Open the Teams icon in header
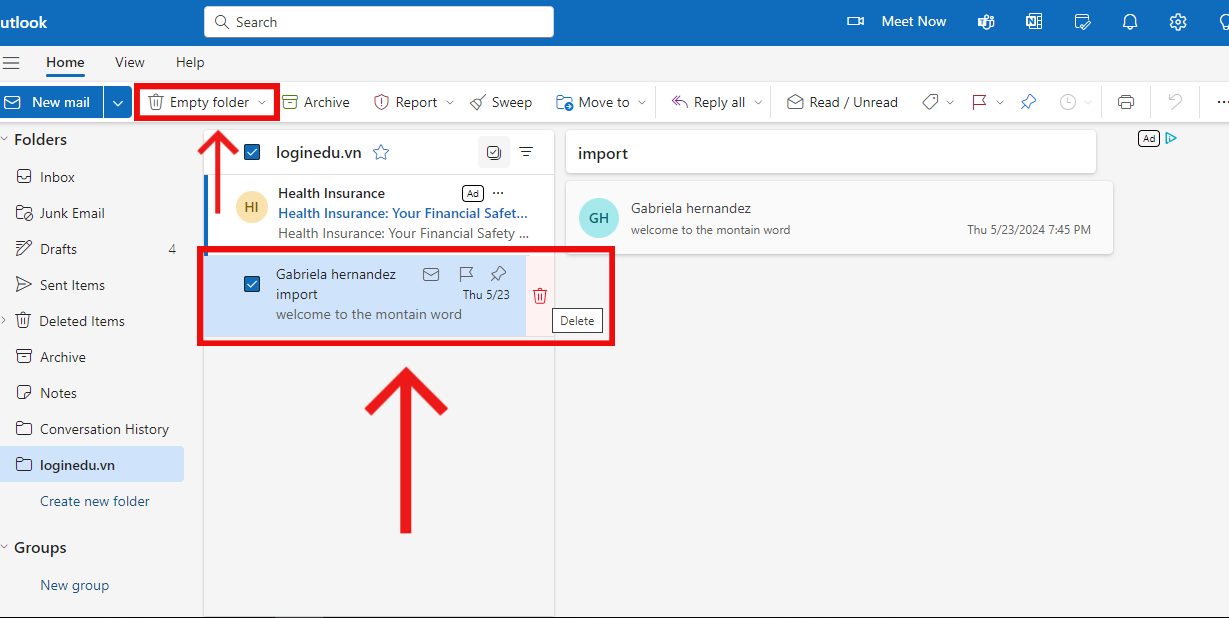This screenshot has width=1229, height=618. click(986, 21)
